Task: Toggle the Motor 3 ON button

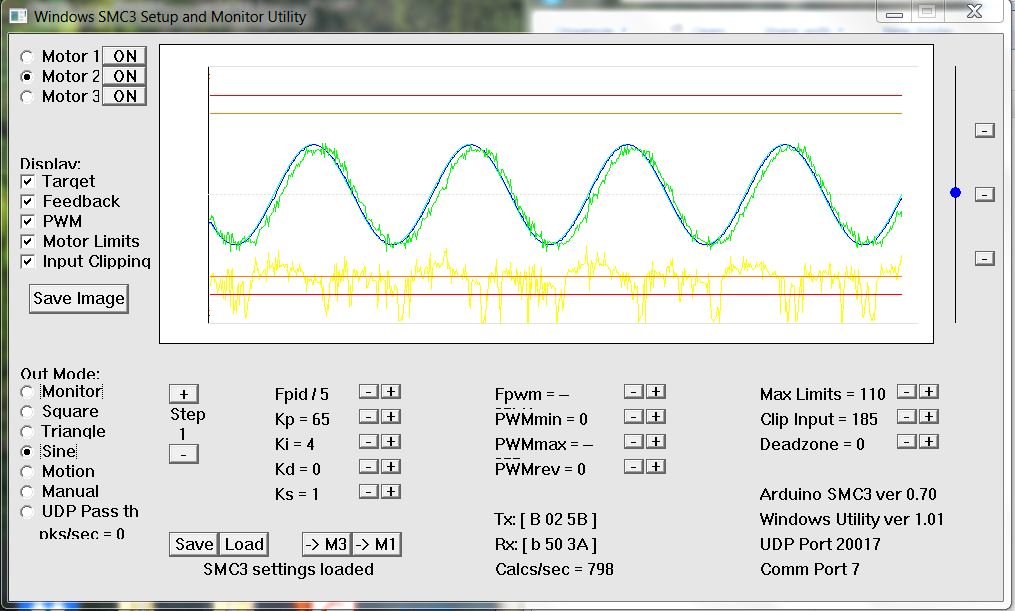Action: pos(125,97)
